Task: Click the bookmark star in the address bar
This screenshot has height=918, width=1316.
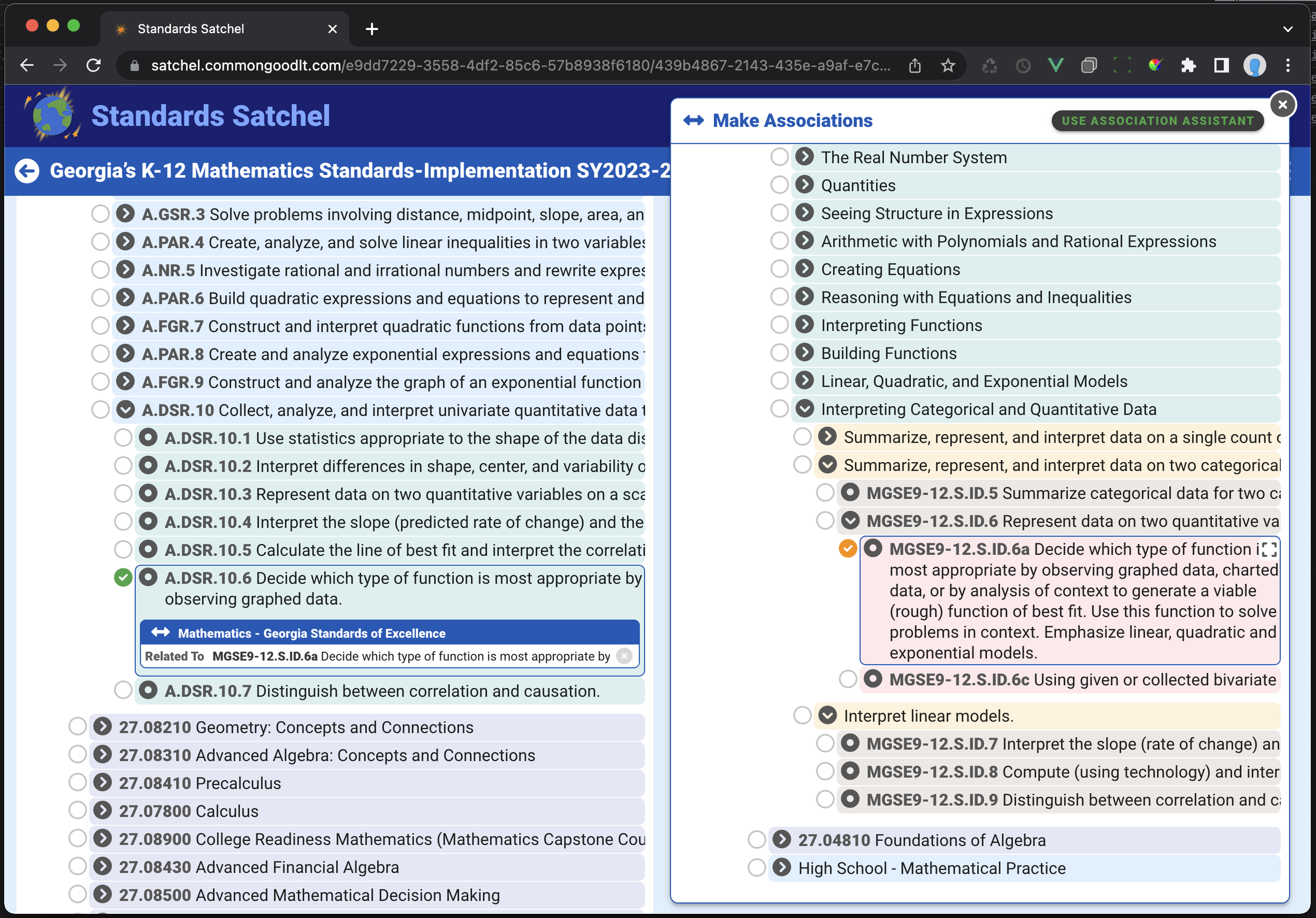Action: point(948,65)
